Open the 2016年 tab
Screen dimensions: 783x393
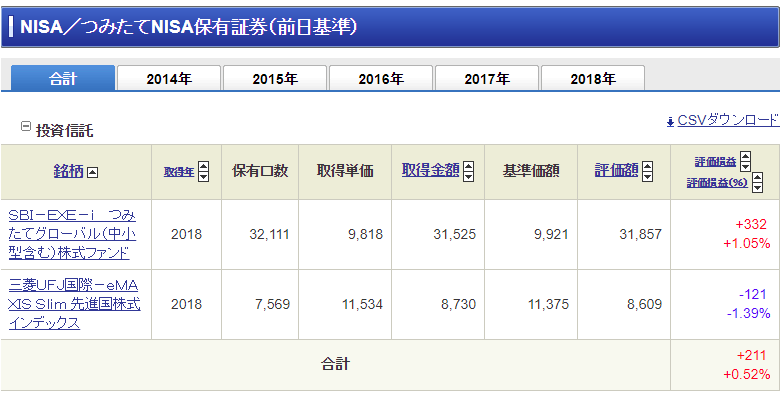[381, 78]
